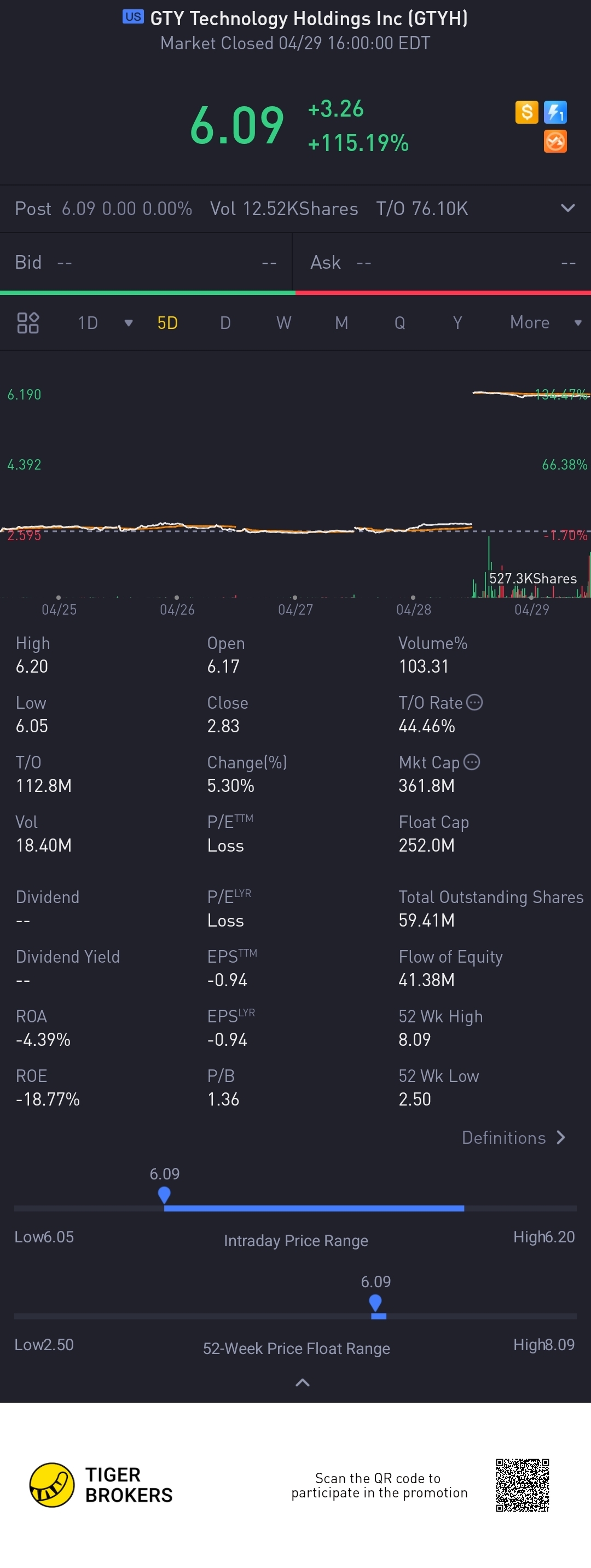Tap the Market Closed timestamp text
Image resolution: width=591 pixels, height=1568 pixels.
pyautogui.click(x=295, y=43)
